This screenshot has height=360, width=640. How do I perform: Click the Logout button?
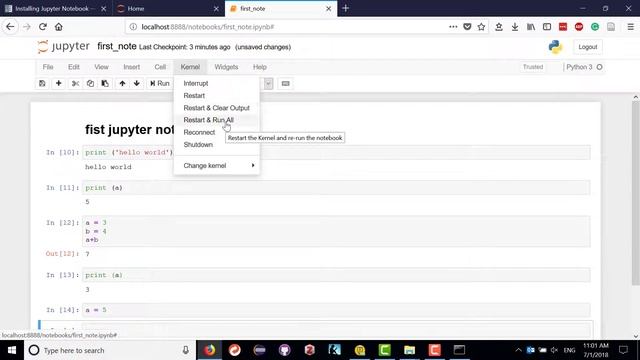(x=587, y=47)
